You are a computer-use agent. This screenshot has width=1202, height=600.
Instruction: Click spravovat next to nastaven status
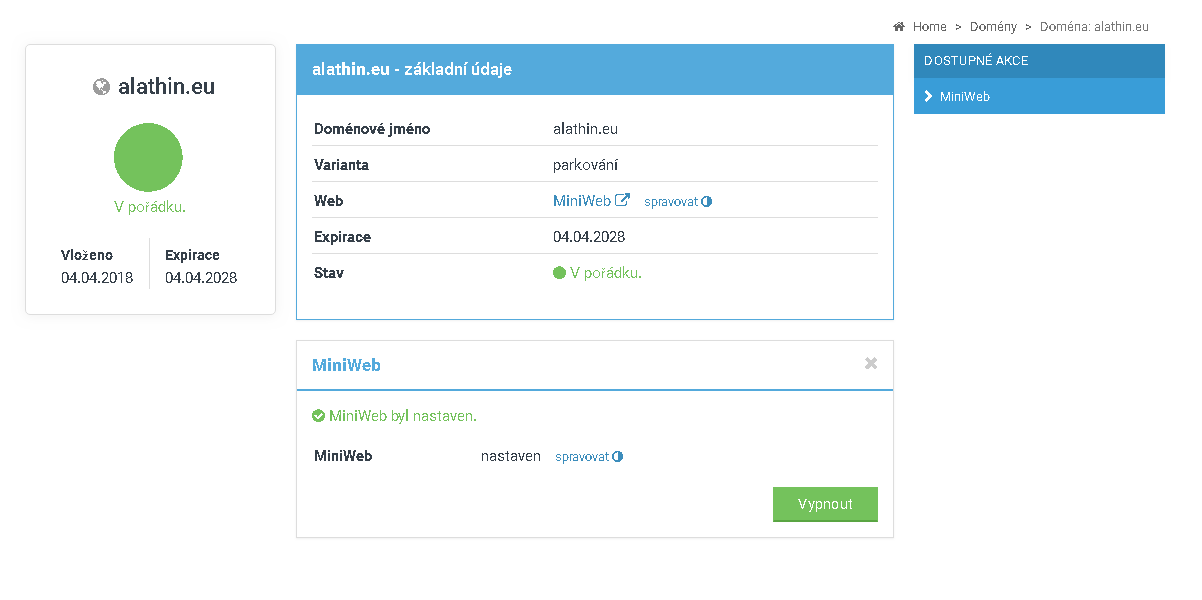582,457
